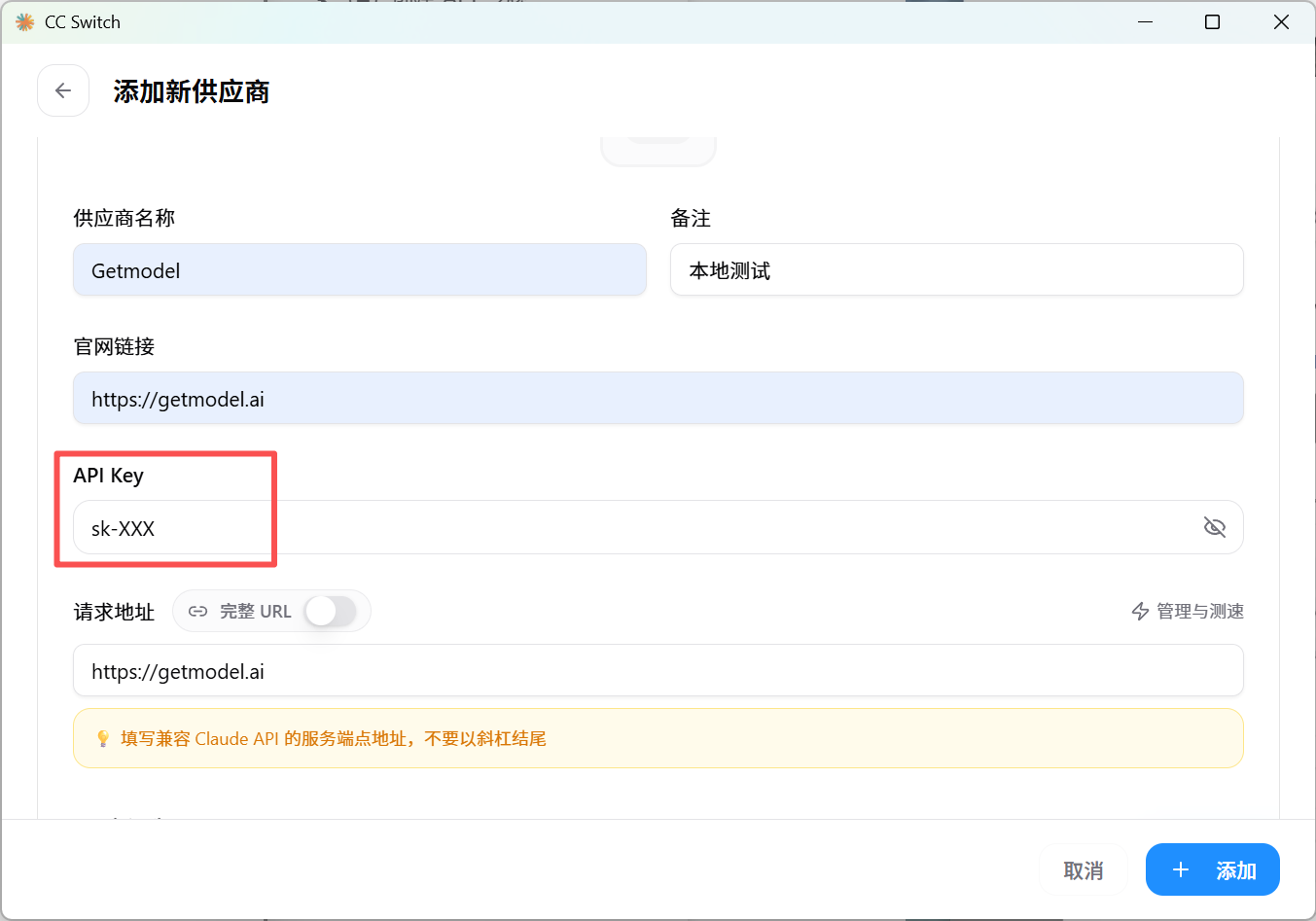Enable the 完整 URL switch
The image size is (1316, 921).
point(330,611)
